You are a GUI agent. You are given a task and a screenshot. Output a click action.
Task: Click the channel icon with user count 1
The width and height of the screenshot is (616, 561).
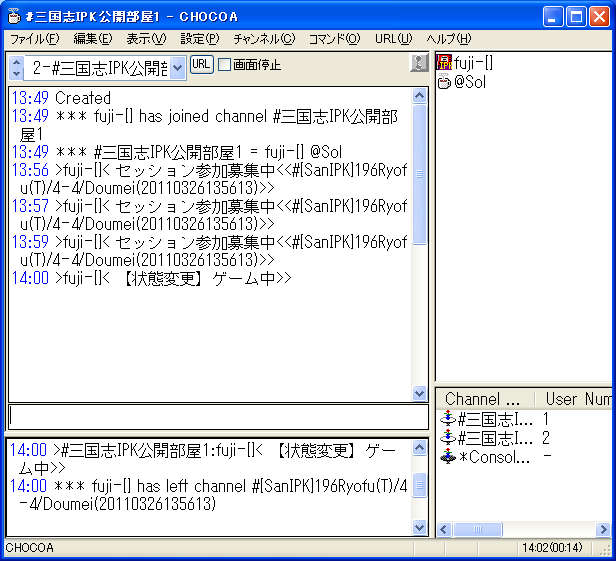(447, 419)
